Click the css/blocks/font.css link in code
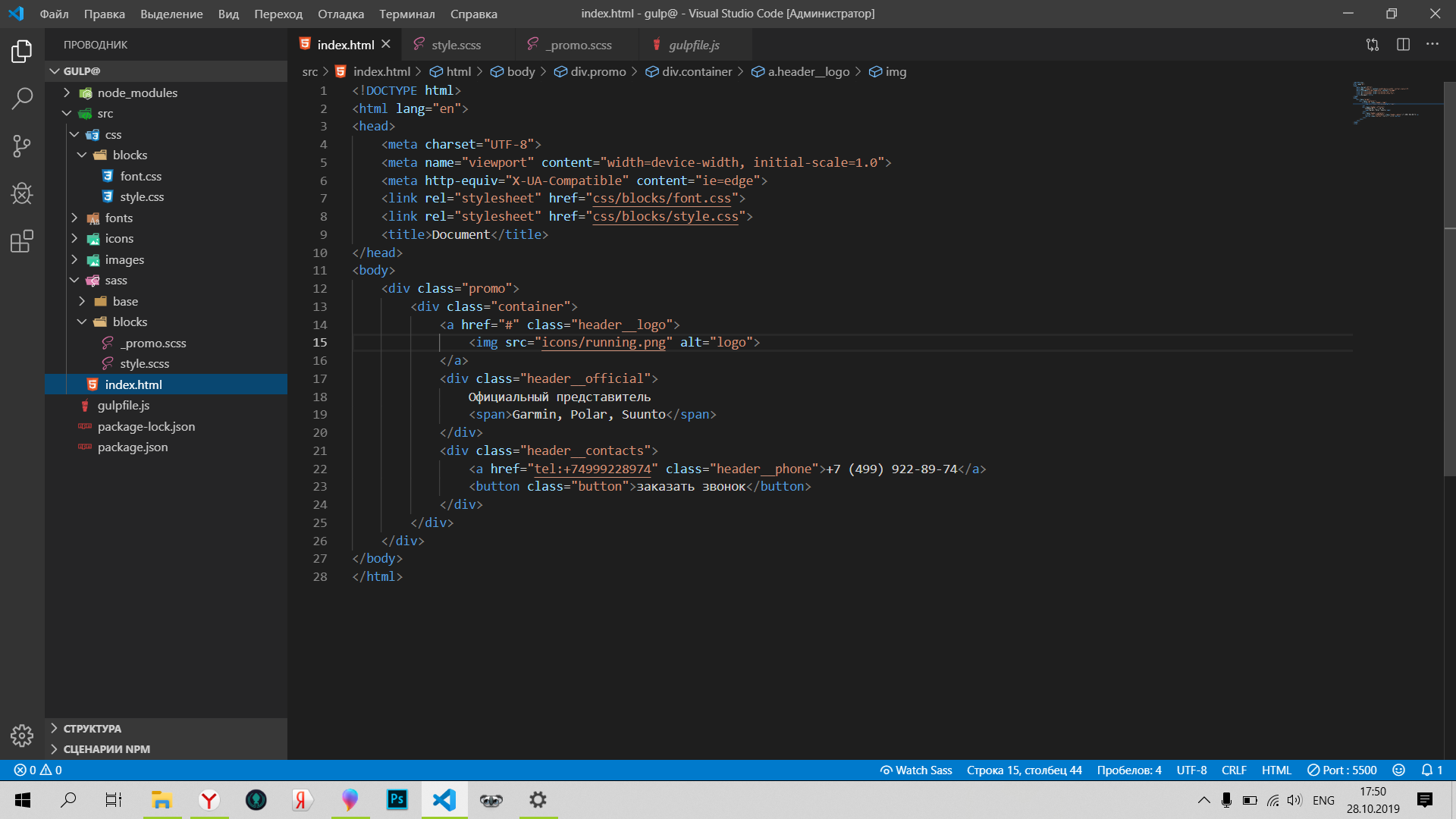Screen dimensions: 1456x819 tap(661, 199)
